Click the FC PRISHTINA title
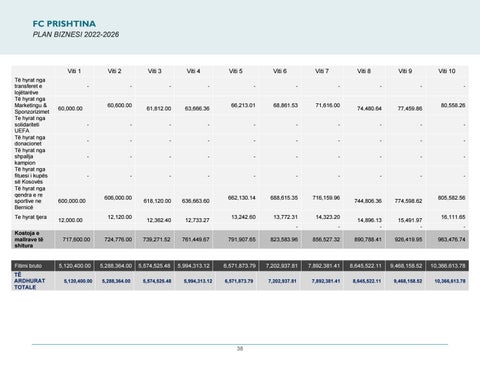 64,24
